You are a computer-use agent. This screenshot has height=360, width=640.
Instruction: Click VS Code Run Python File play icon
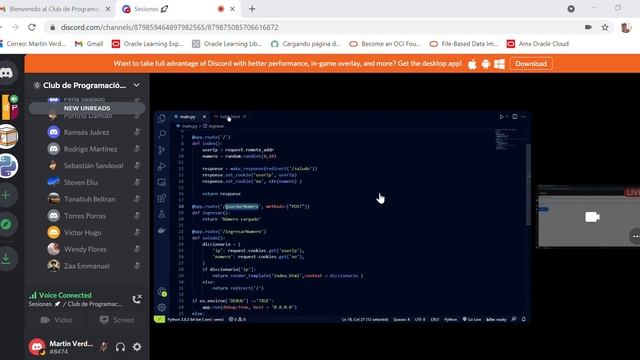click(501, 117)
